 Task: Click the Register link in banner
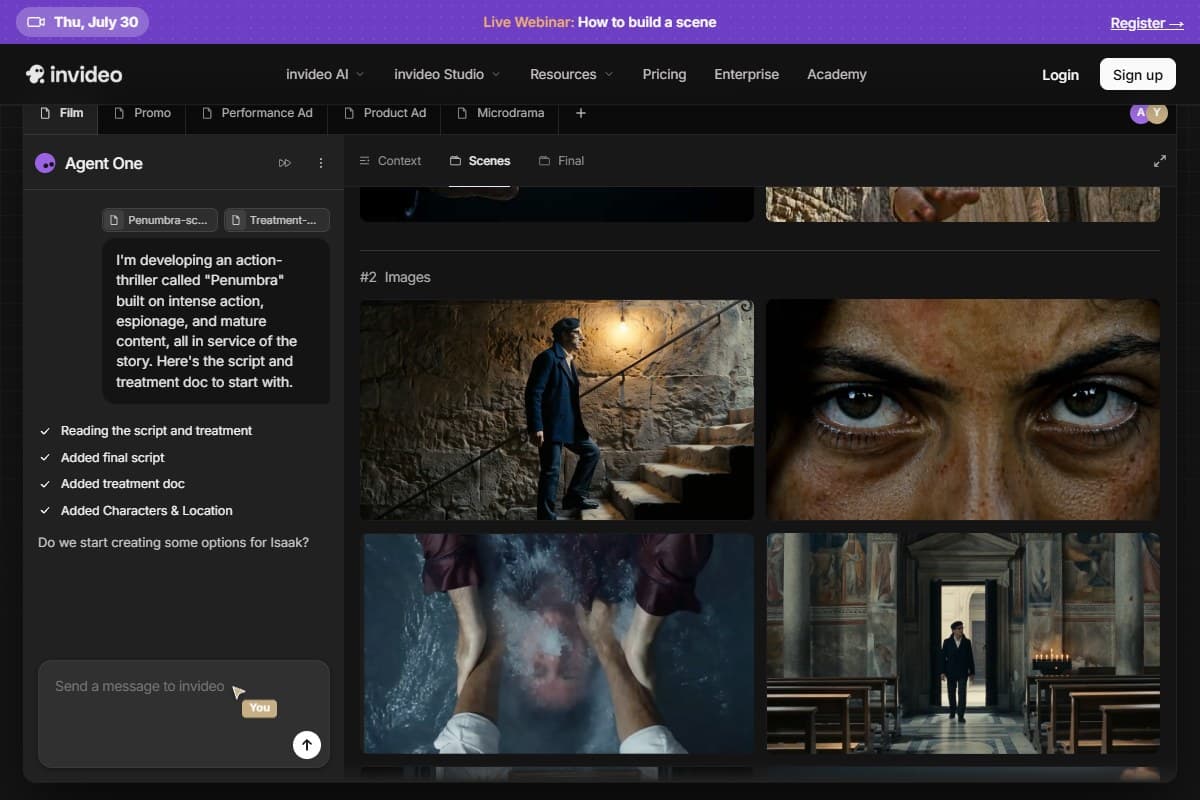tap(1147, 23)
